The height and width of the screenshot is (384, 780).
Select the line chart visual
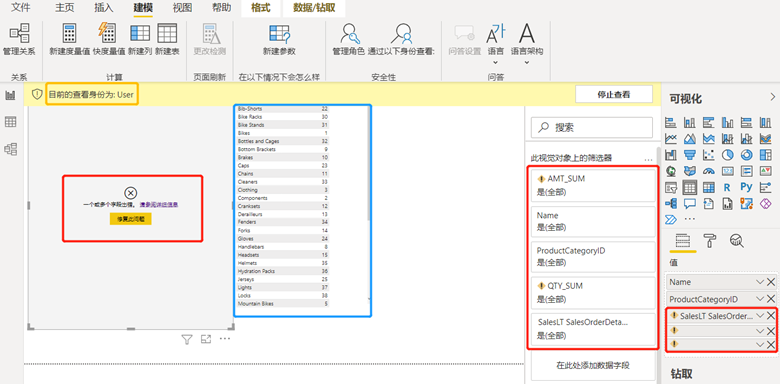tap(671, 139)
